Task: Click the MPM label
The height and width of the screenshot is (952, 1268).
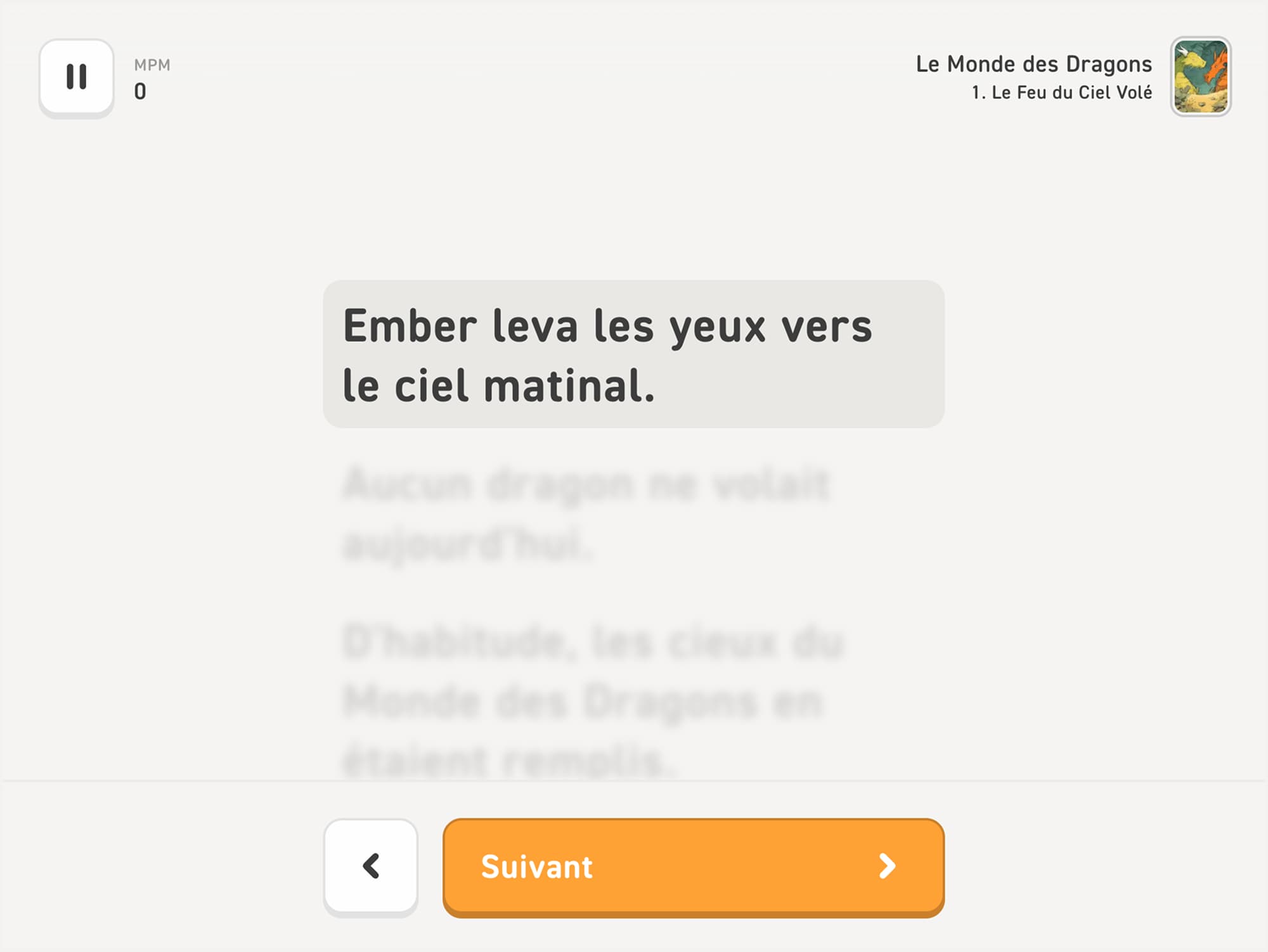Action: [x=152, y=65]
